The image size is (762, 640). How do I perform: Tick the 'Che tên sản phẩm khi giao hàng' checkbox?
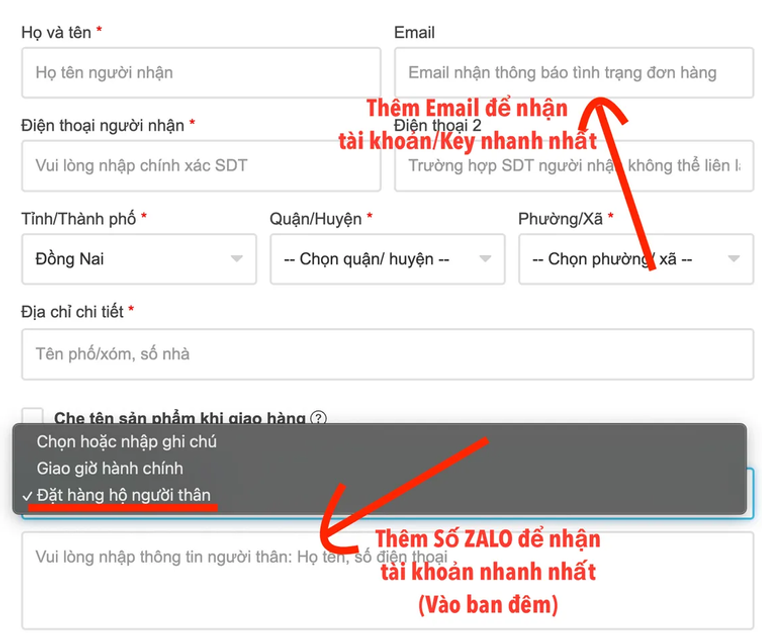coord(33,416)
